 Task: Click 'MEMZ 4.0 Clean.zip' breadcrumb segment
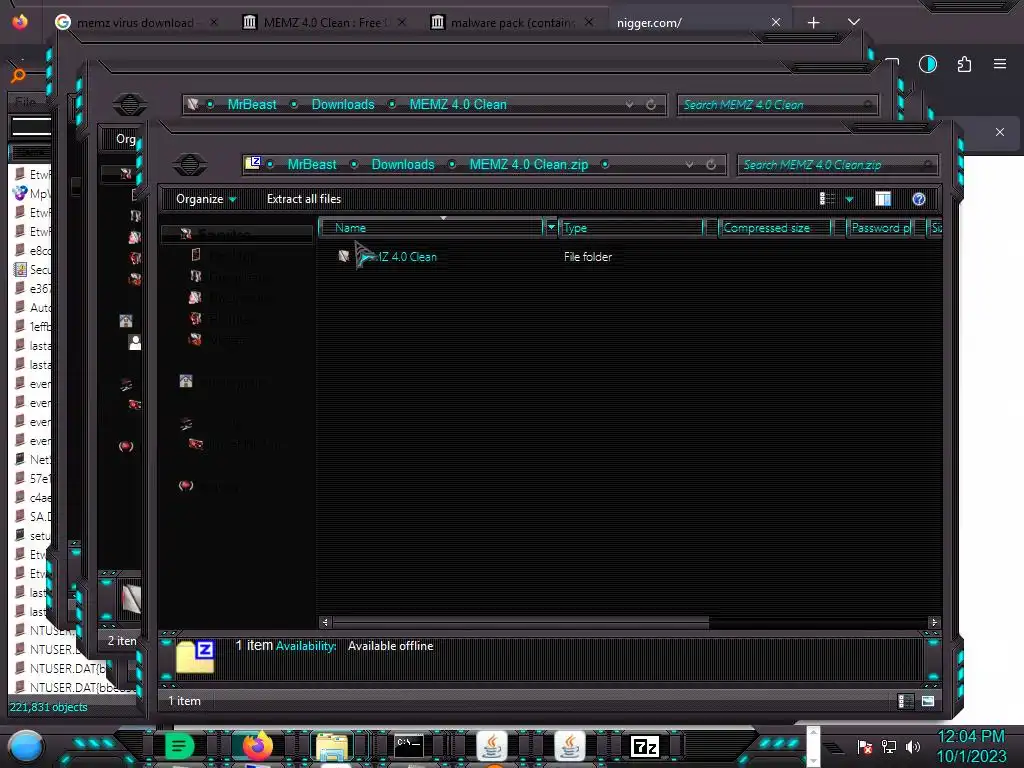[x=528, y=165]
